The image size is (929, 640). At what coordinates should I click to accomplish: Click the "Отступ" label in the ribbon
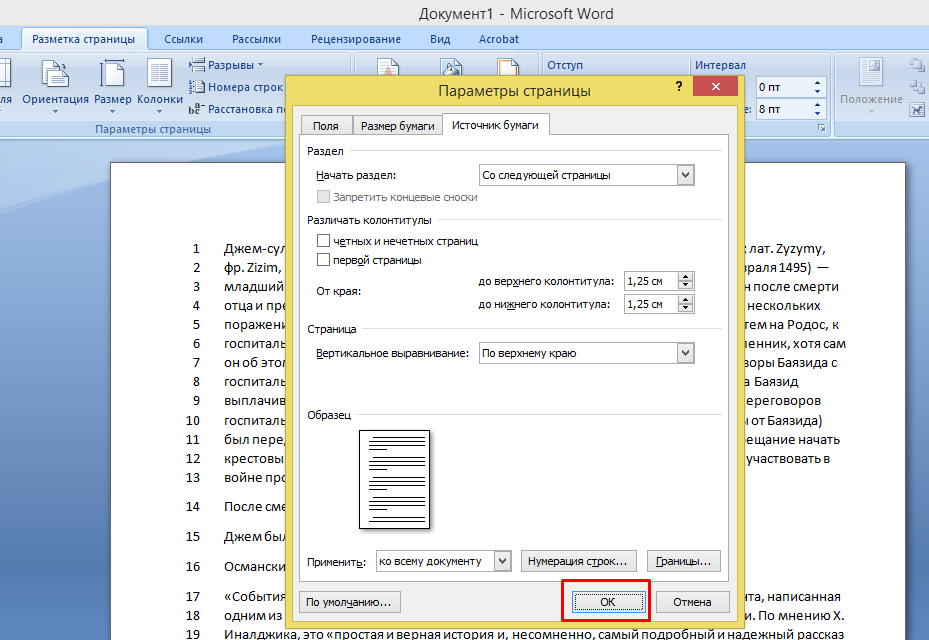(565, 65)
